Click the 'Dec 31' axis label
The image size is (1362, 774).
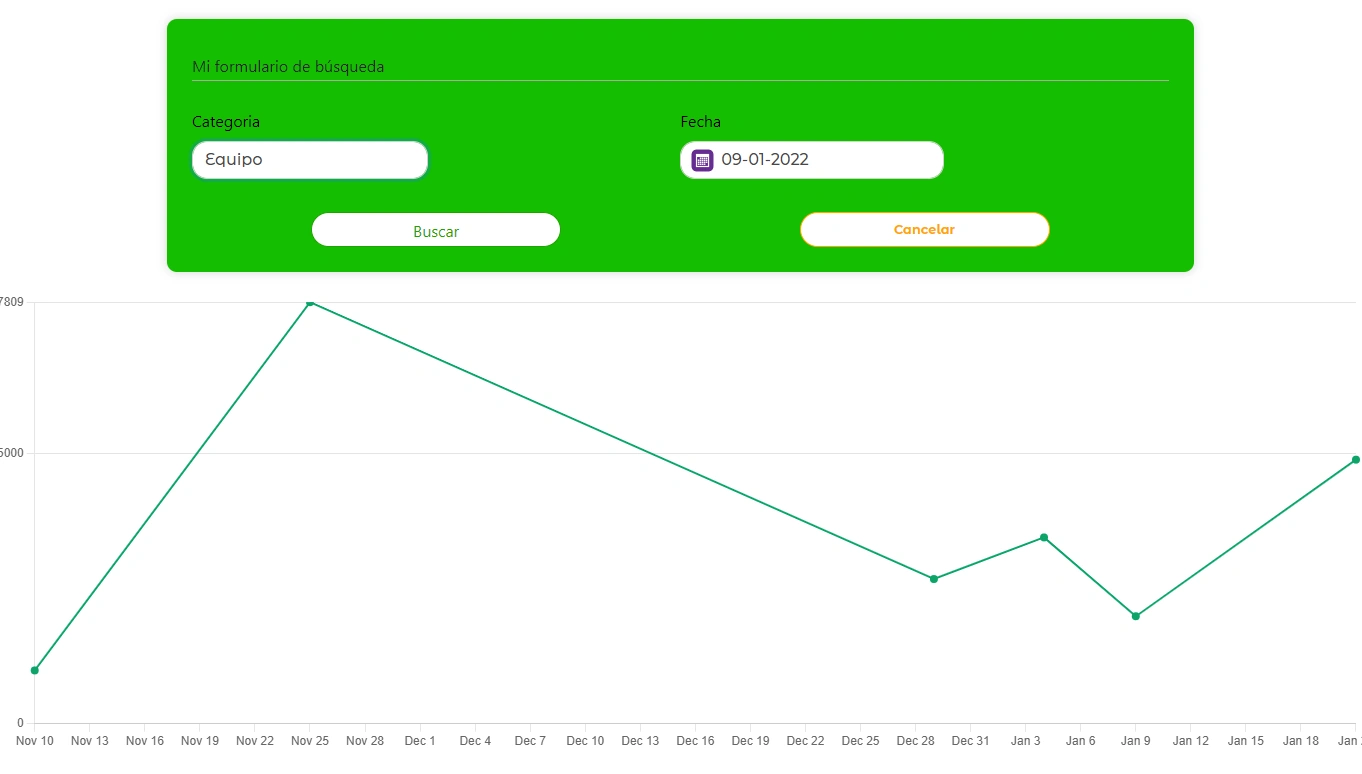970,741
